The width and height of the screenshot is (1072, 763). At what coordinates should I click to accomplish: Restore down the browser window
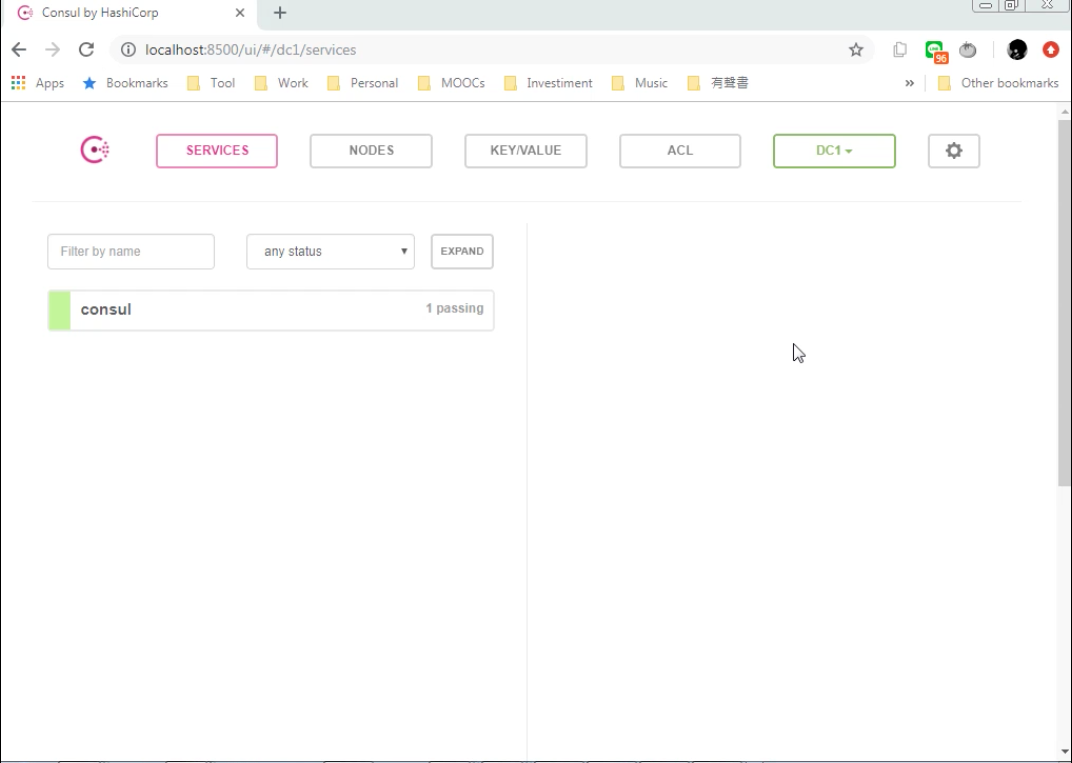tap(1011, 5)
